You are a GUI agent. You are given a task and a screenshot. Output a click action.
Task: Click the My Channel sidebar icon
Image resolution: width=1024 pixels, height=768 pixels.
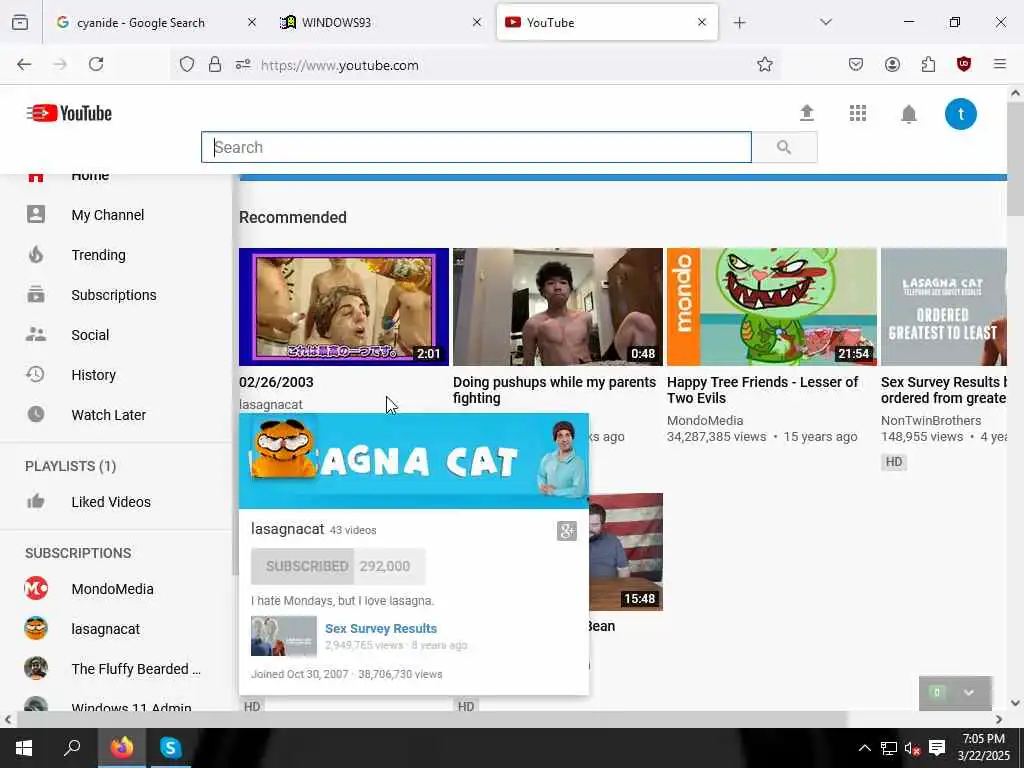pos(36,214)
